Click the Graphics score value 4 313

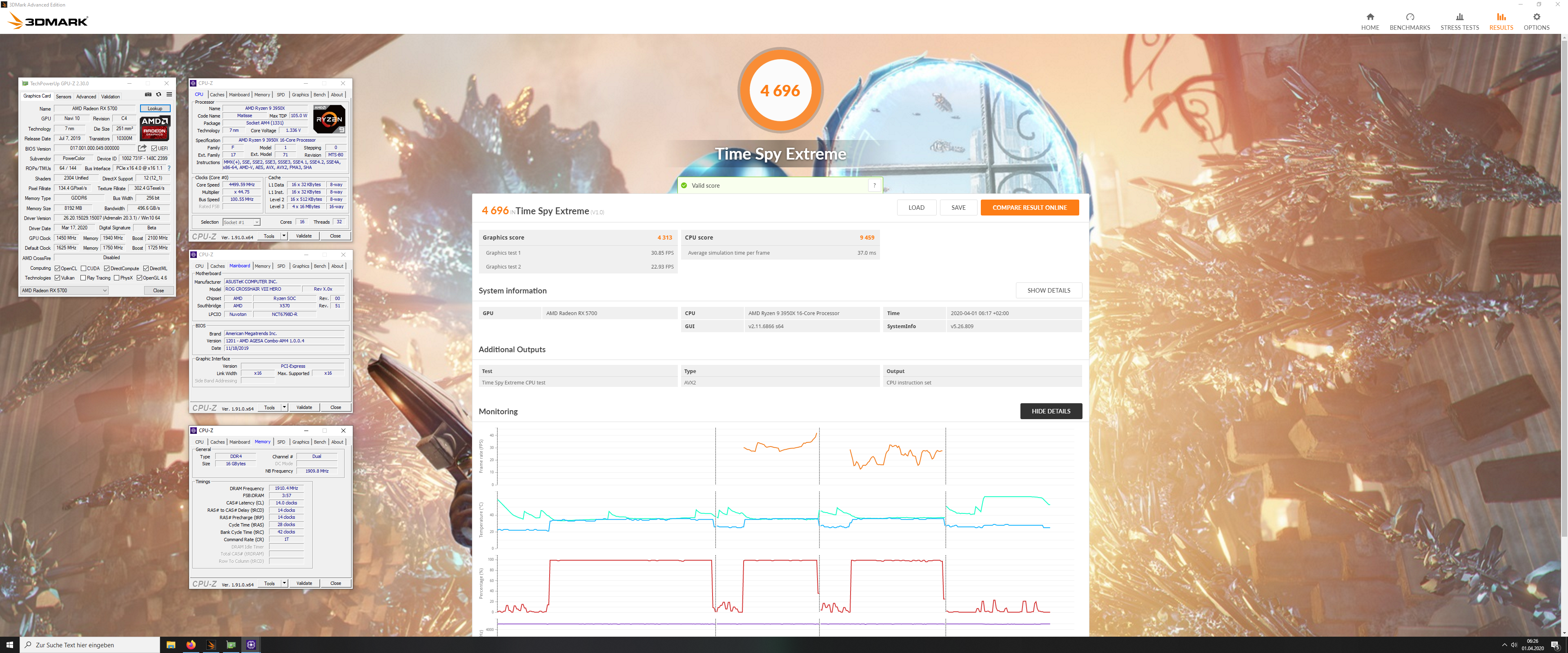click(x=664, y=238)
